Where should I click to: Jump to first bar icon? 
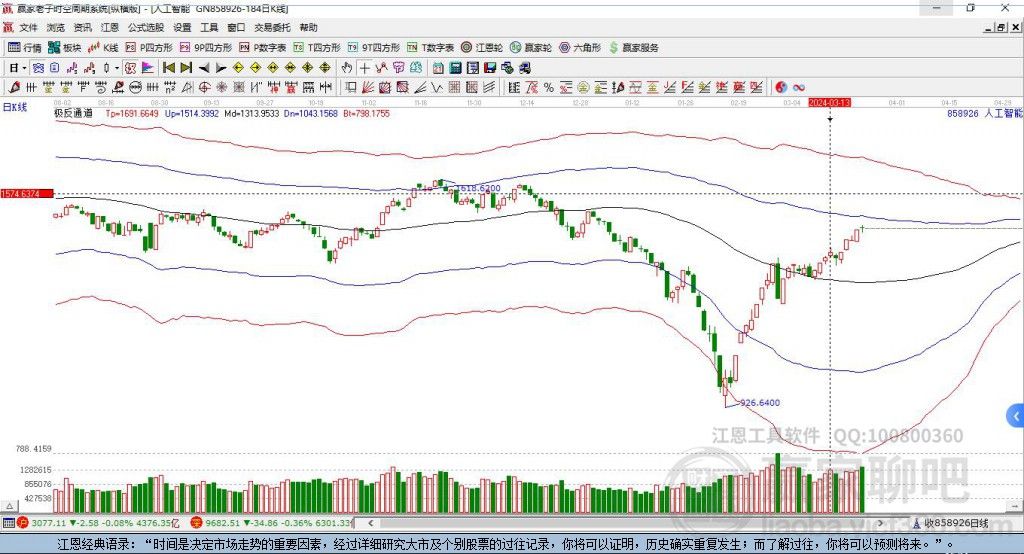[168, 68]
